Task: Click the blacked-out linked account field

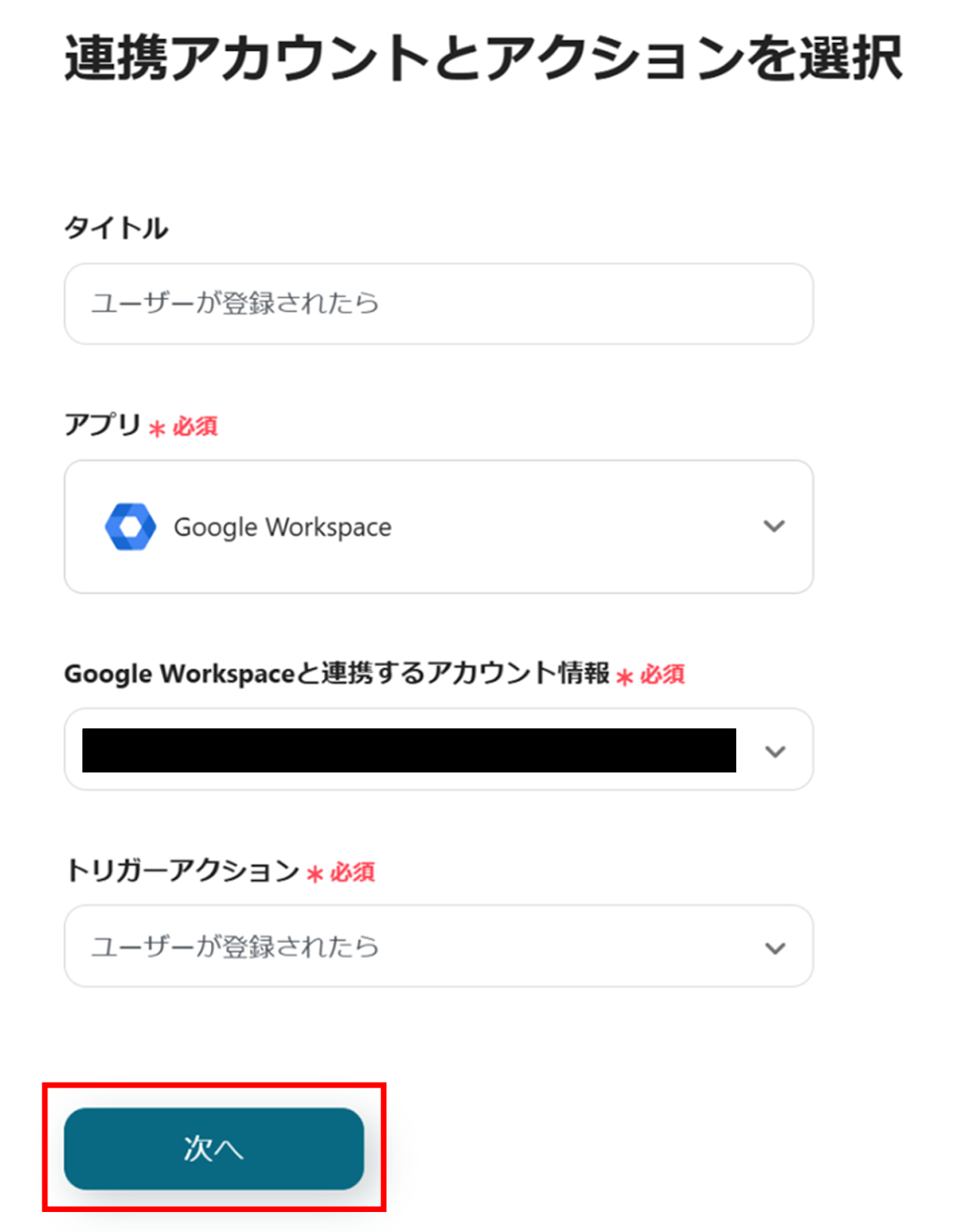Action: tap(409, 751)
